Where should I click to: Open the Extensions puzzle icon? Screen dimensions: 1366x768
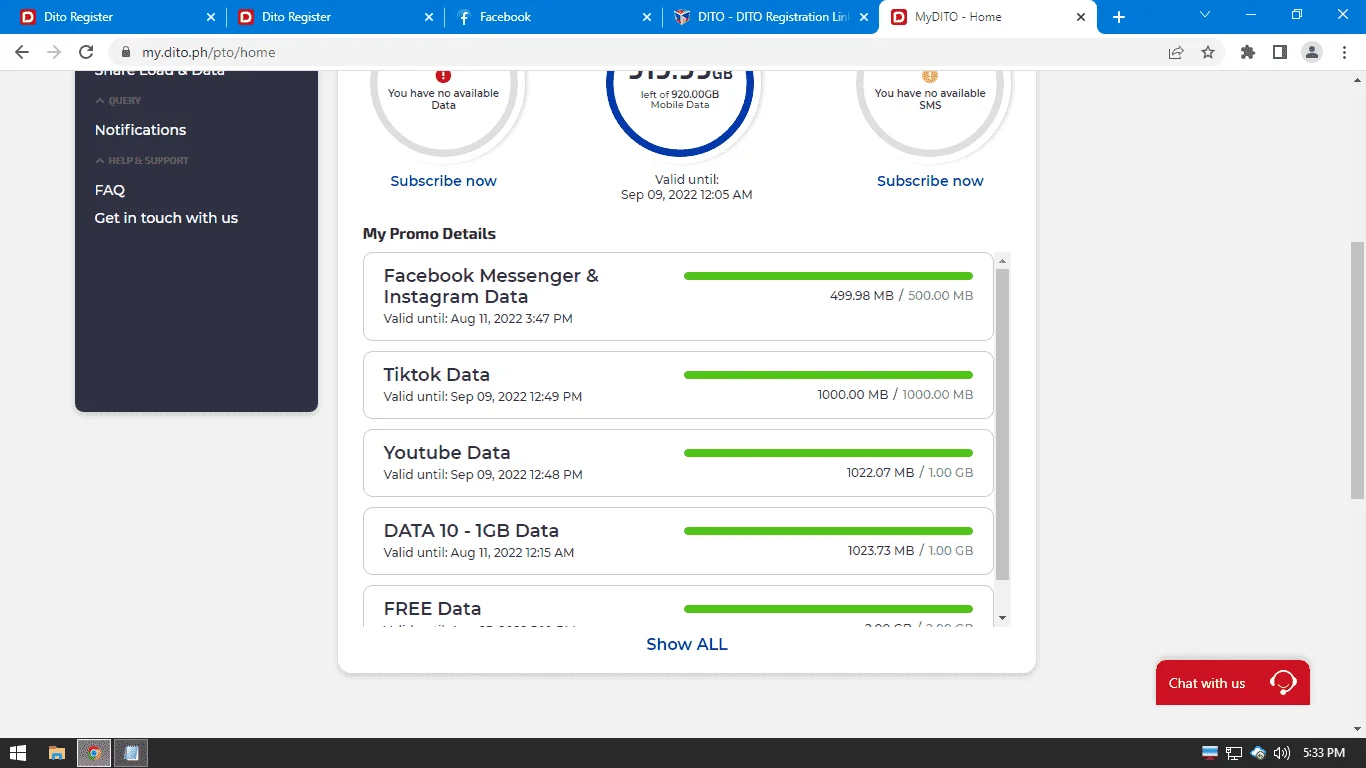click(1248, 52)
